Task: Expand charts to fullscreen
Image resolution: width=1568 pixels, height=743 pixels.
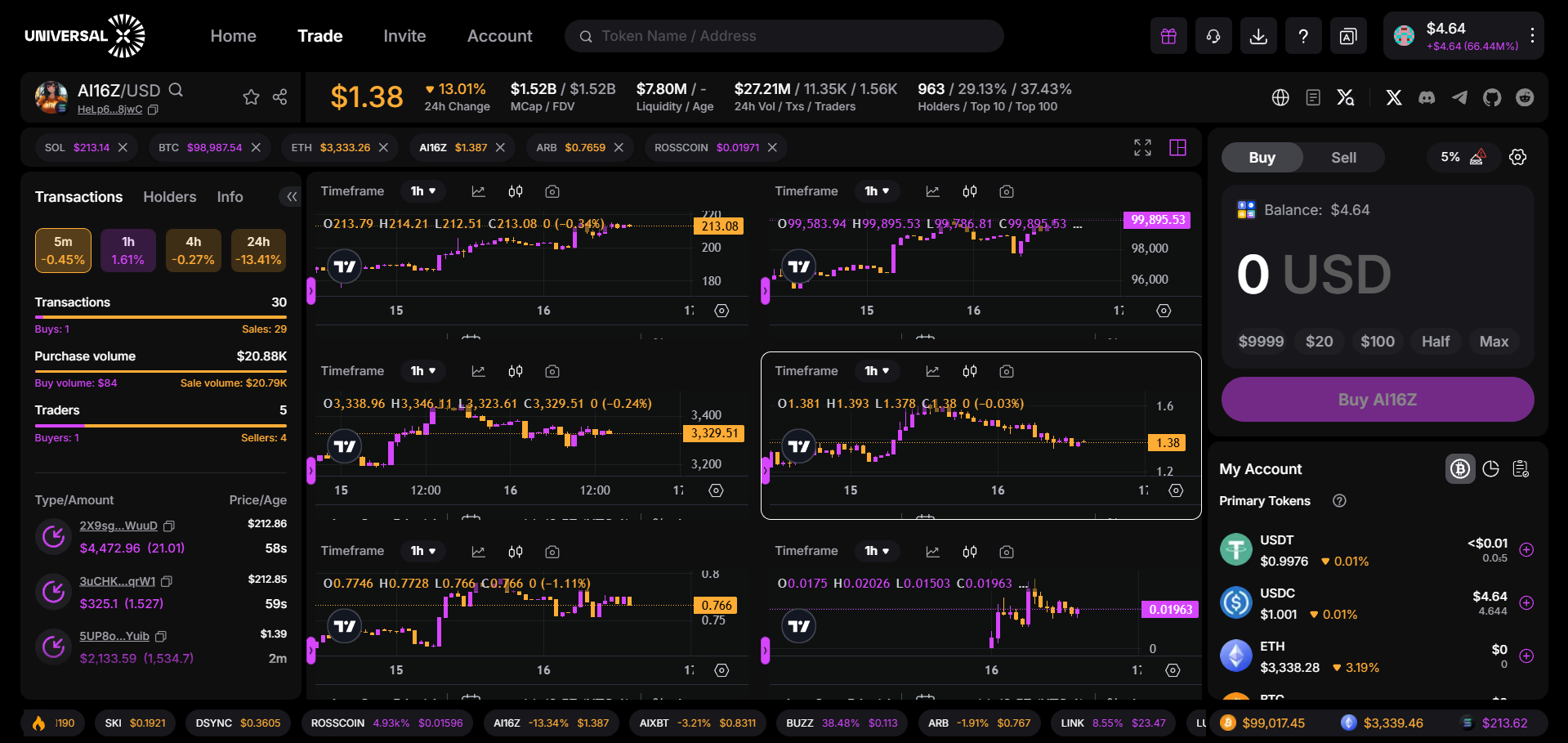Action: [x=1142, y=147]
